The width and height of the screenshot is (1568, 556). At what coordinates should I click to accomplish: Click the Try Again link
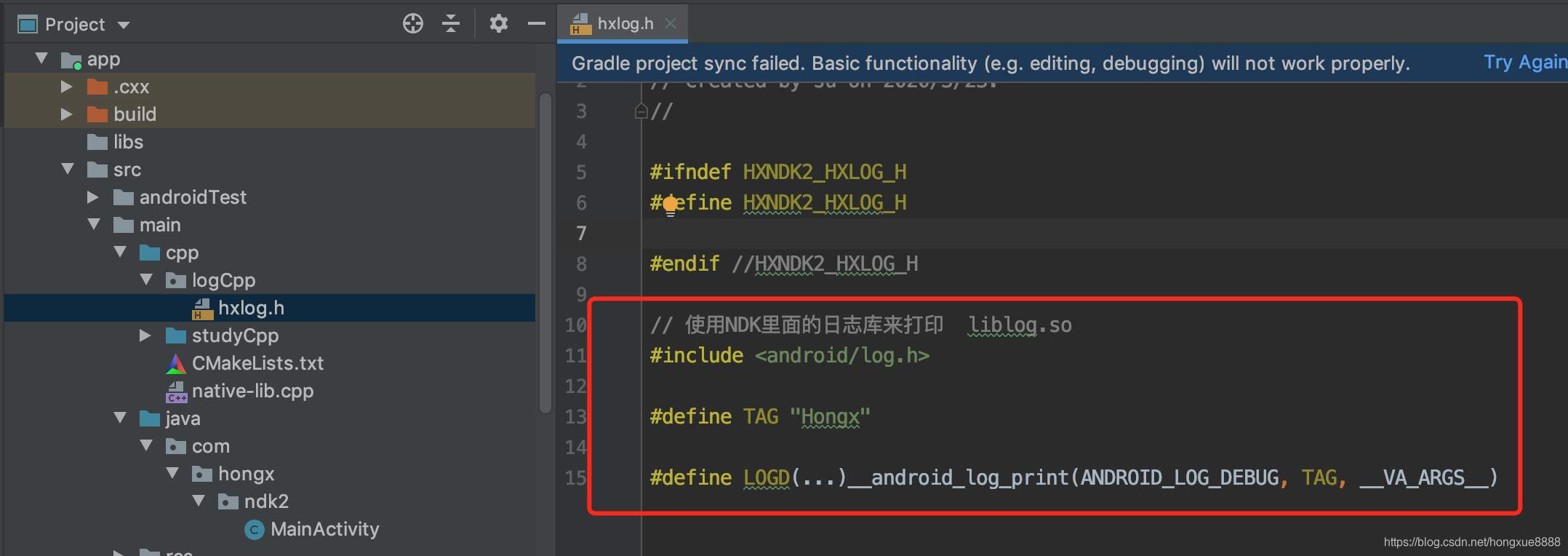[x=1524, y=63]
